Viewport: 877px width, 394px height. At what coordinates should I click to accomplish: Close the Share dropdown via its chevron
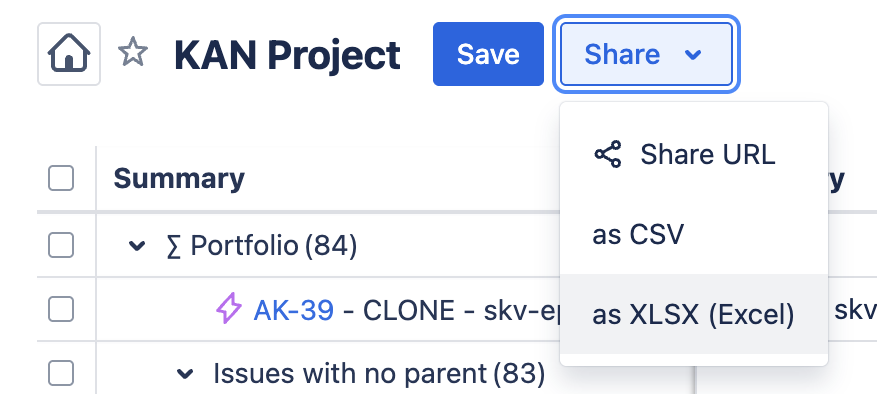point(693,55)
